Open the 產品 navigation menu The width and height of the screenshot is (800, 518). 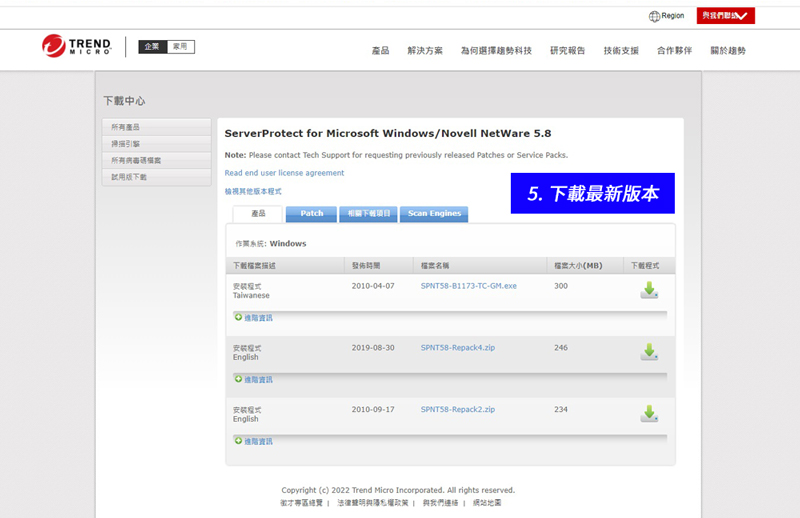tap(381, 51)
